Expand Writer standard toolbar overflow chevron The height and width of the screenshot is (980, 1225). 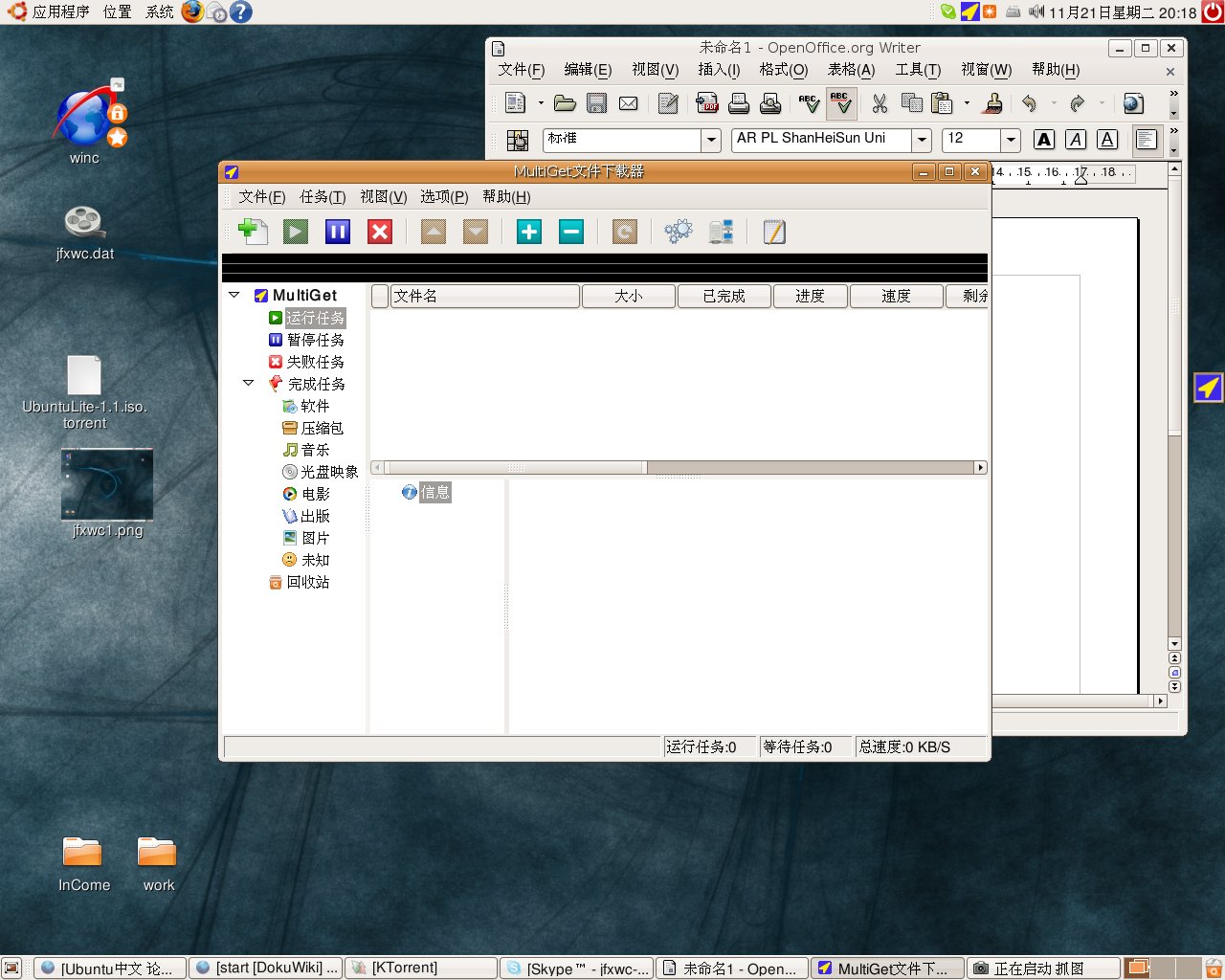[x=1174, y=93]
